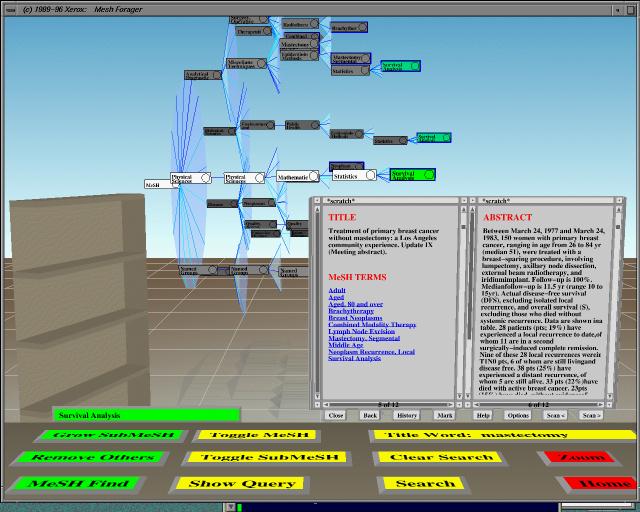Click the Grow SubMeSH button
Image resolution: width=640 pixels, height=512 pixels.
tap(113, 435)
